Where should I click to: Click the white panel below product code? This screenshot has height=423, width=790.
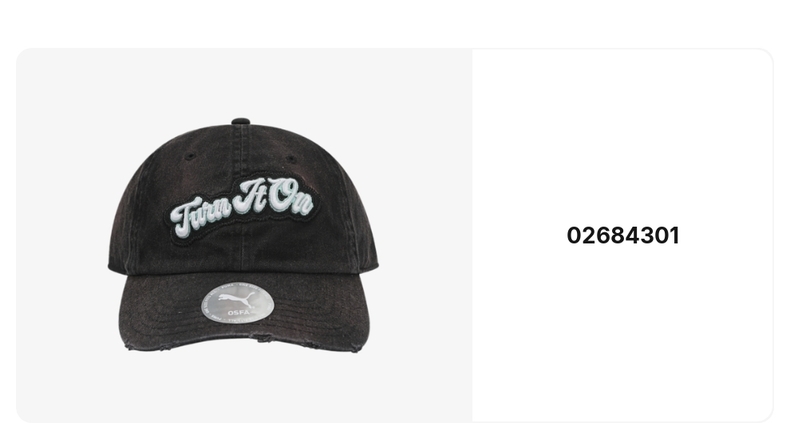(623, 333)
